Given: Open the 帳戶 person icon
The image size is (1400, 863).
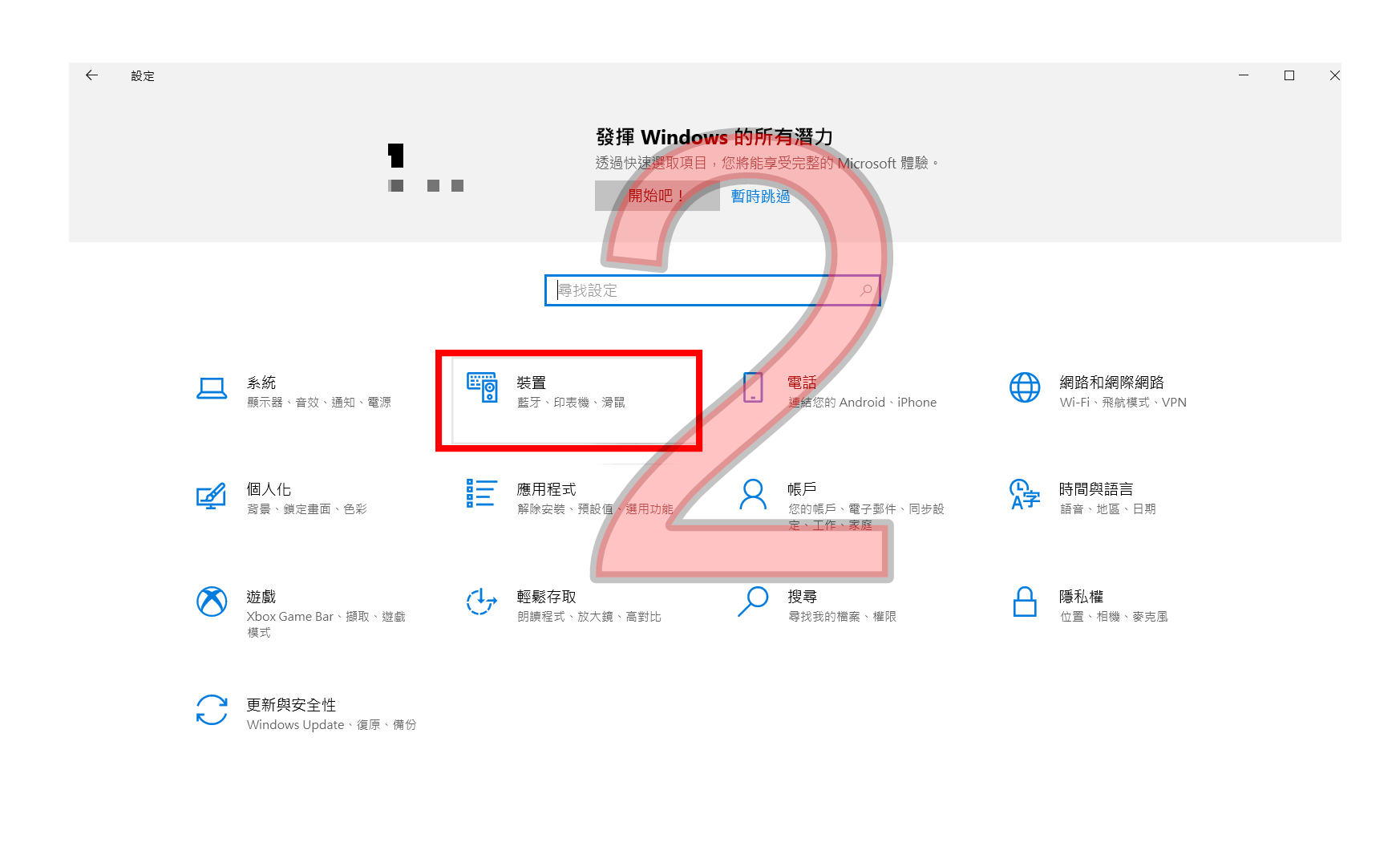Looking at the screenshot, I should [x=753, y=495].
